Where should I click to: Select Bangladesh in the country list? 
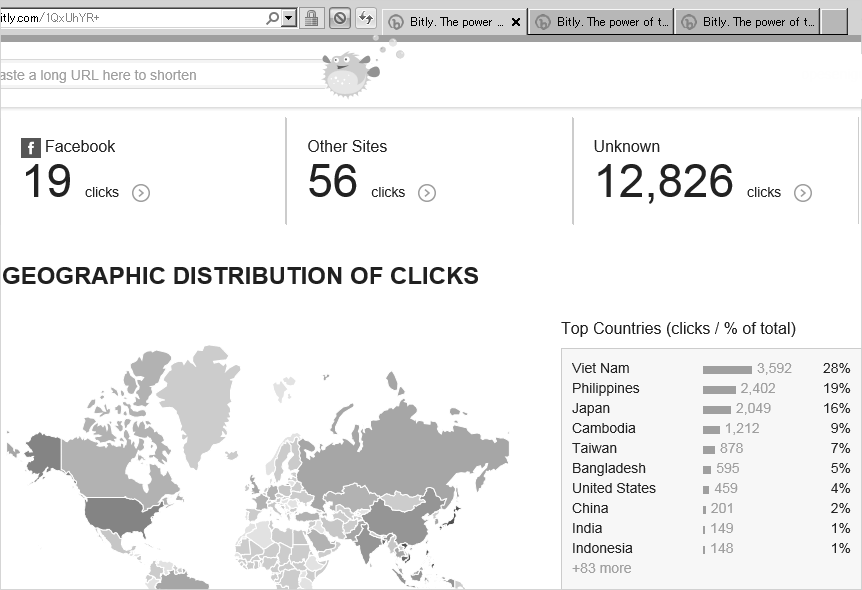click(609, 468)
